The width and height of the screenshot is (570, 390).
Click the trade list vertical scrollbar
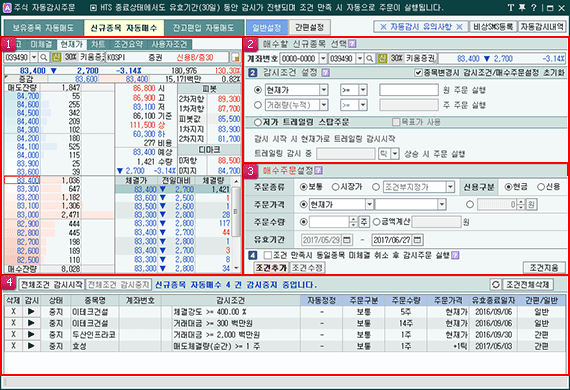click(236, 225)
